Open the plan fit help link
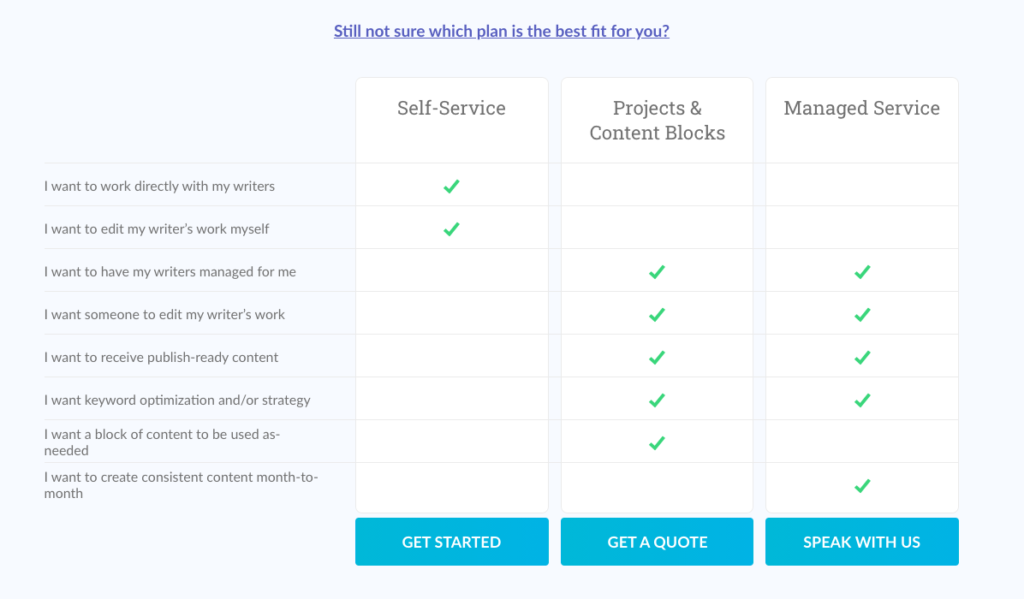The image size is (1024, 599). (x=501, y=31)
